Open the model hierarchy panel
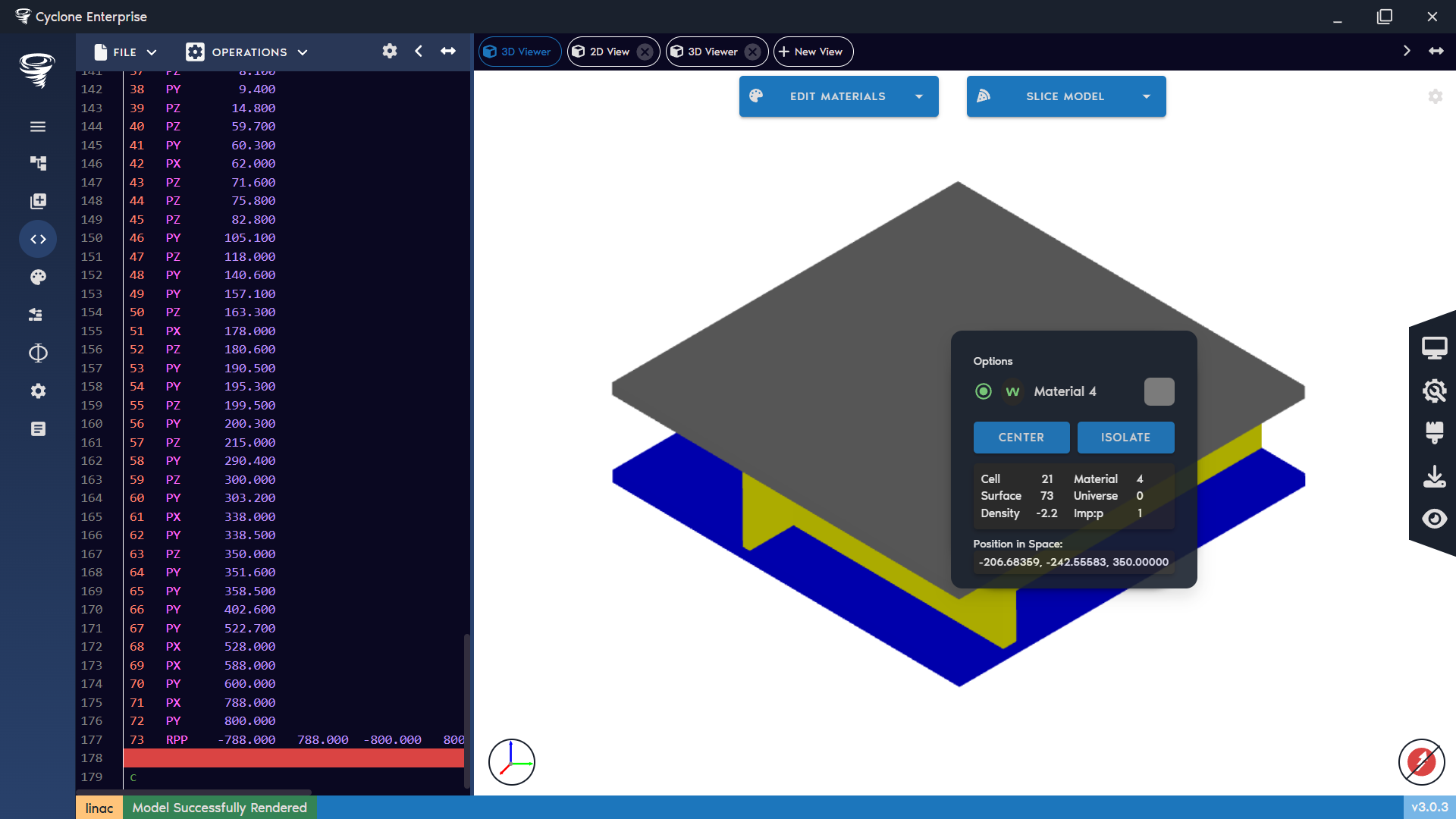Screen dimensions: 1456x819 click(x=38, y=163)
